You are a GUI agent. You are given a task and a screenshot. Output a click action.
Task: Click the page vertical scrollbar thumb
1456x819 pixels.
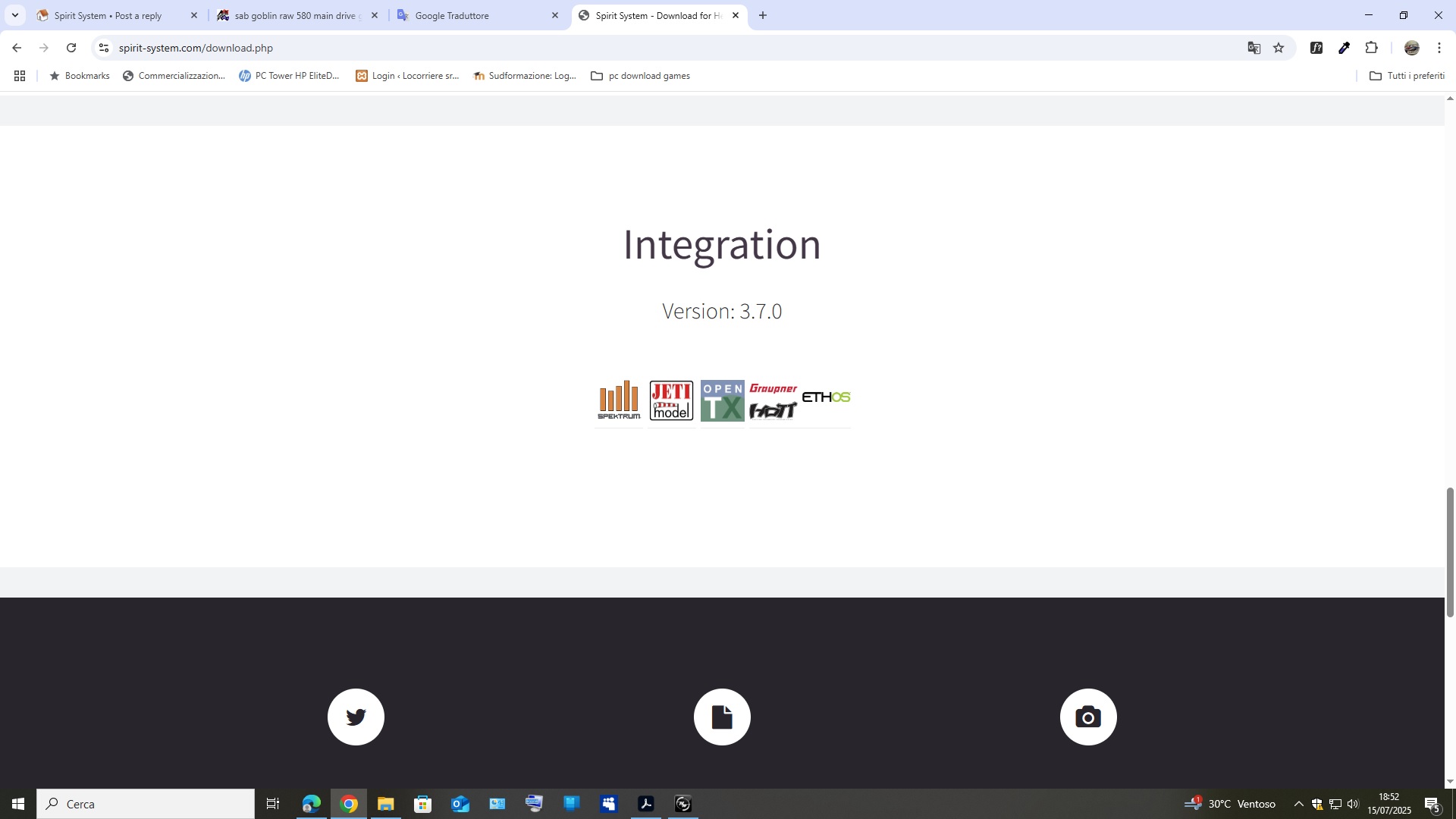pyautogui.click(x=1450, y=551)
